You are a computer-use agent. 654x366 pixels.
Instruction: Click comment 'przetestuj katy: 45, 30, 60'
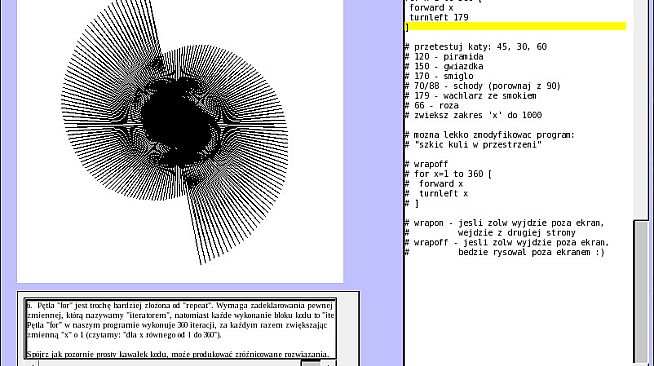(475, 47)
